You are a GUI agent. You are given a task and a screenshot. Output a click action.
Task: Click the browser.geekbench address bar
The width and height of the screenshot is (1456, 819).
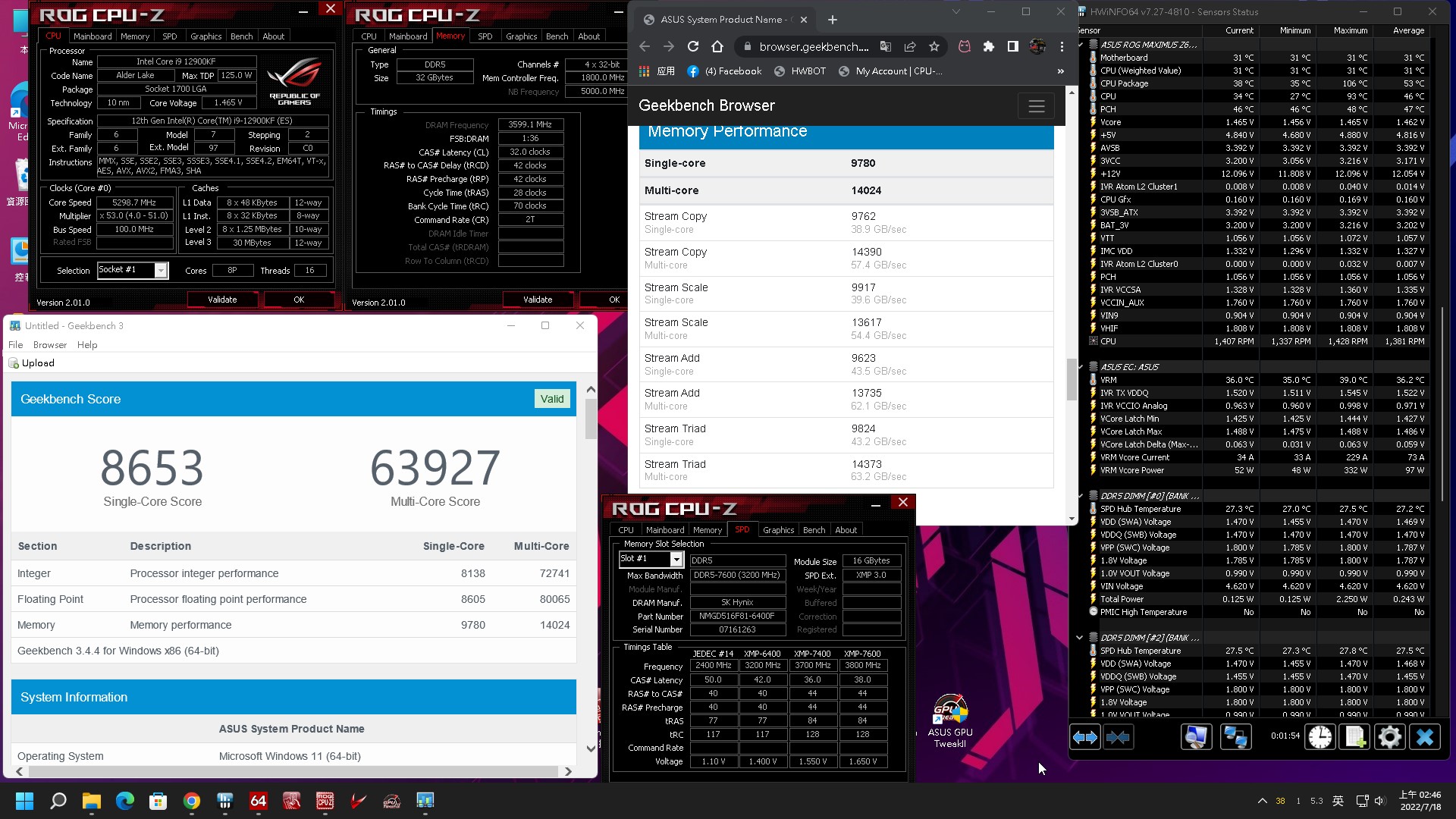coord(814,46)
